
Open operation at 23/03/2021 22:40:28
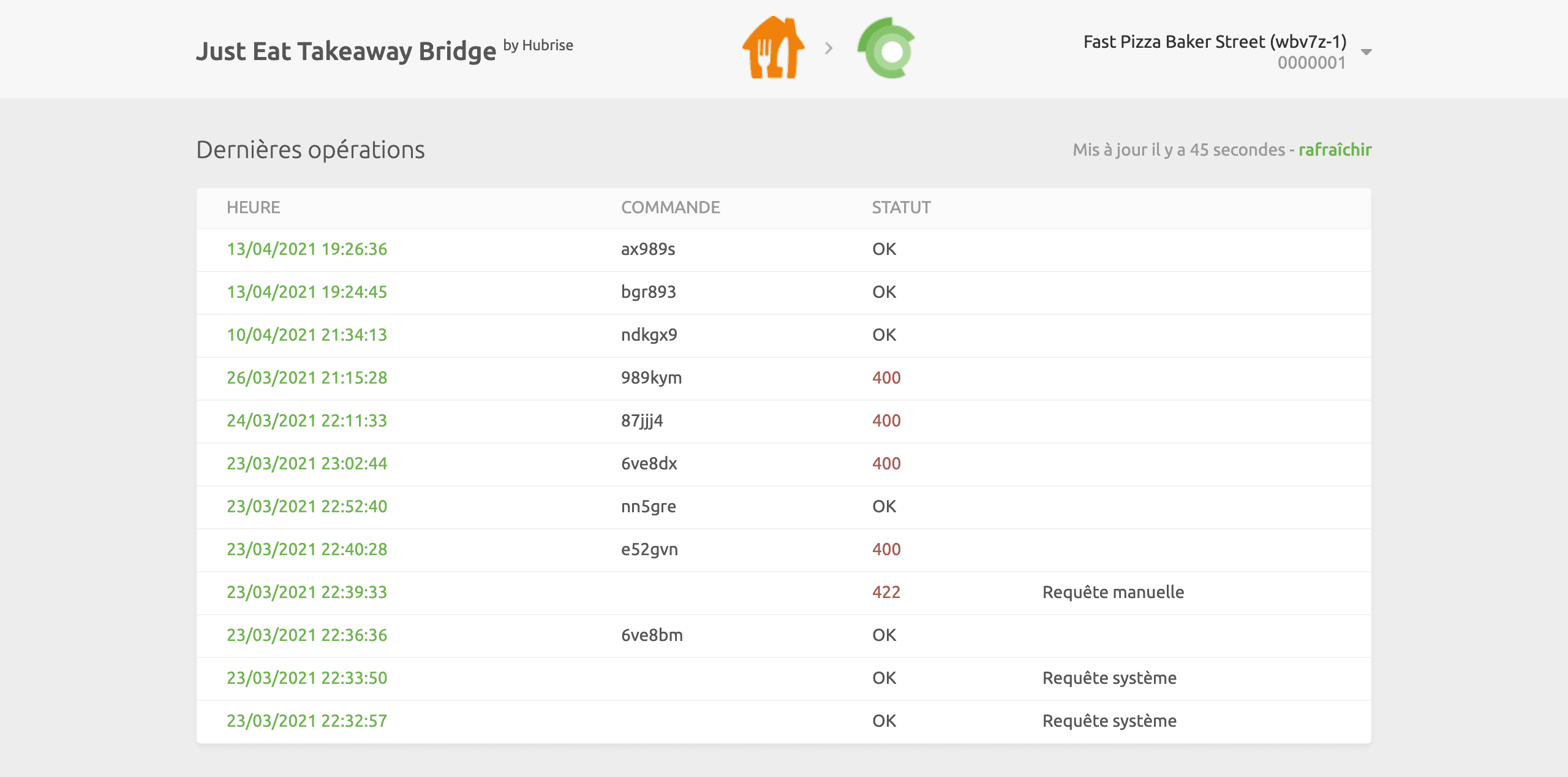307,550
